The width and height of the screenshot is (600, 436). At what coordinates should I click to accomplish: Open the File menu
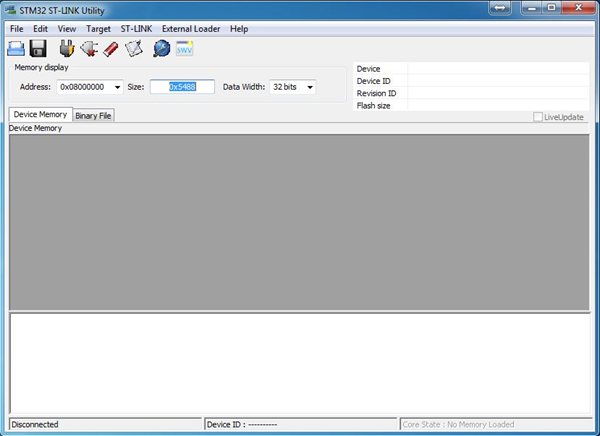pos(16,29)
